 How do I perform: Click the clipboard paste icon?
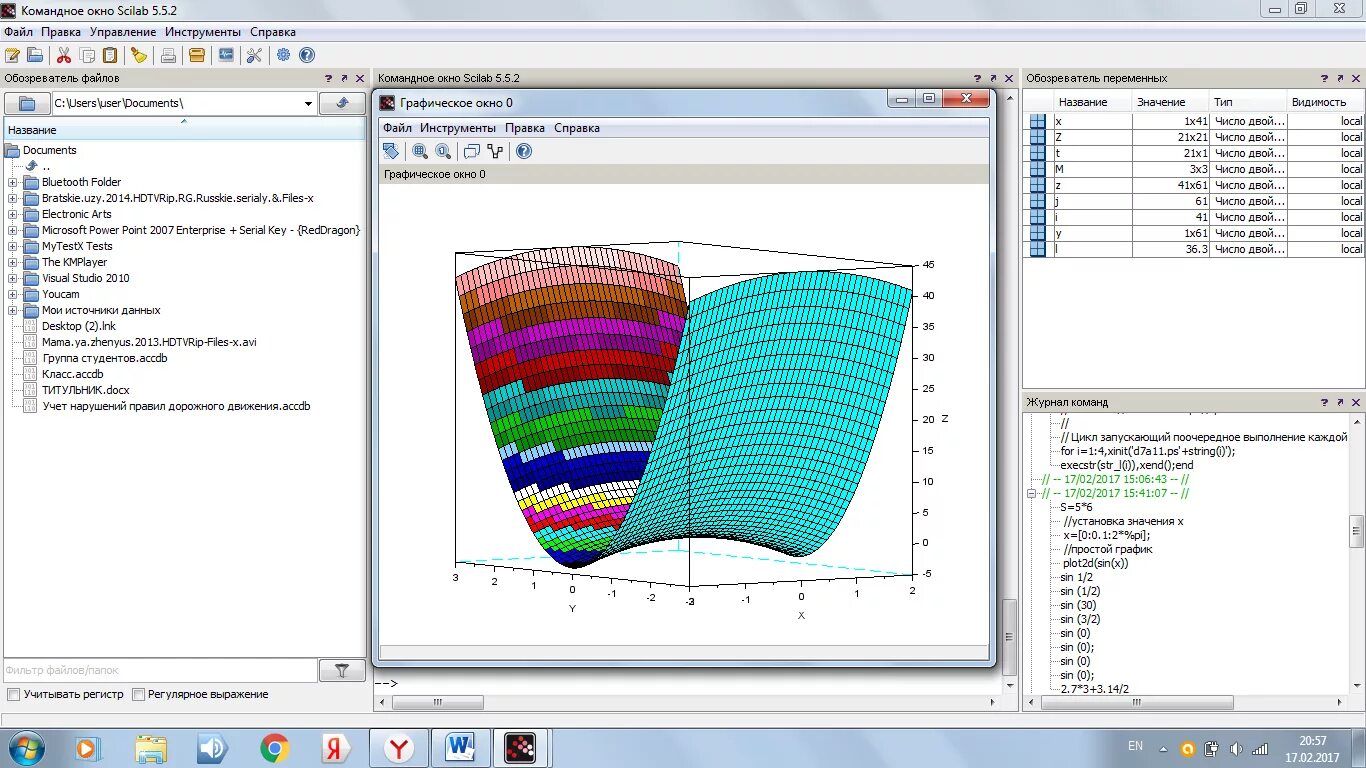tap(111, 55)
